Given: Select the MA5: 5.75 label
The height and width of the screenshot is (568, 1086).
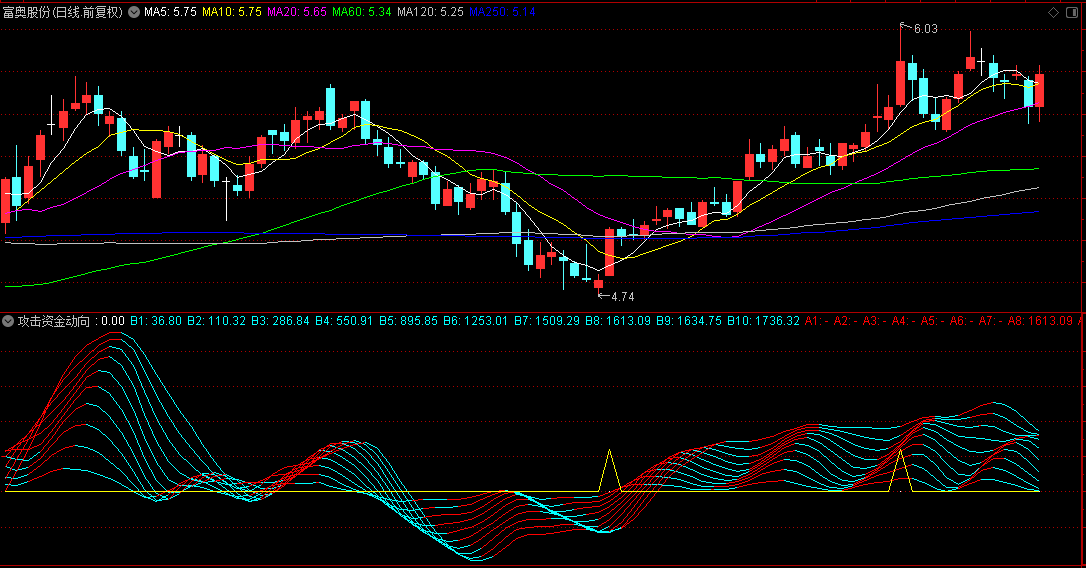Looking at the screenshot, I should pyautogui.click(x=170, y=12).
